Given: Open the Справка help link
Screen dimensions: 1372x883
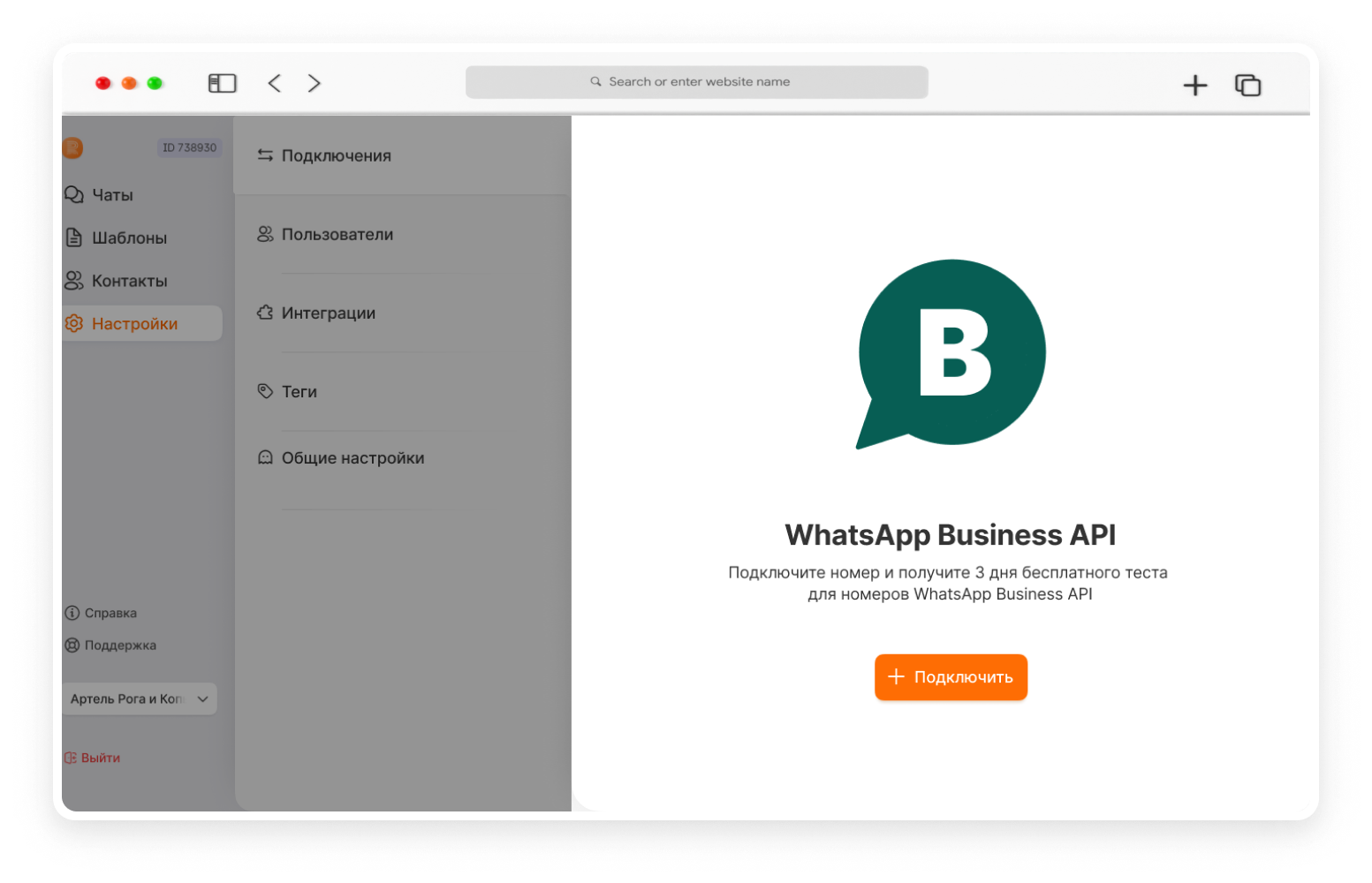Looking at the screenshot, I should [110, 613].
